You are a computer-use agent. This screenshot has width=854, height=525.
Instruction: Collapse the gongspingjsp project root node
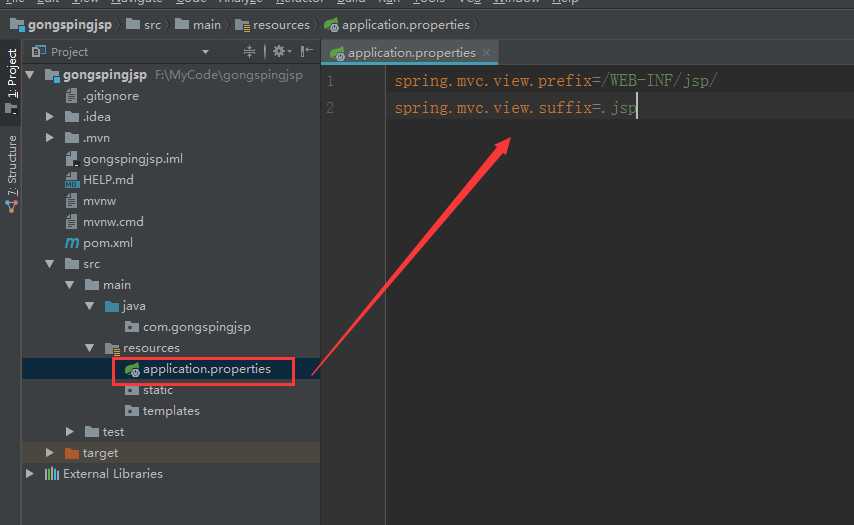tap(30, 75)
